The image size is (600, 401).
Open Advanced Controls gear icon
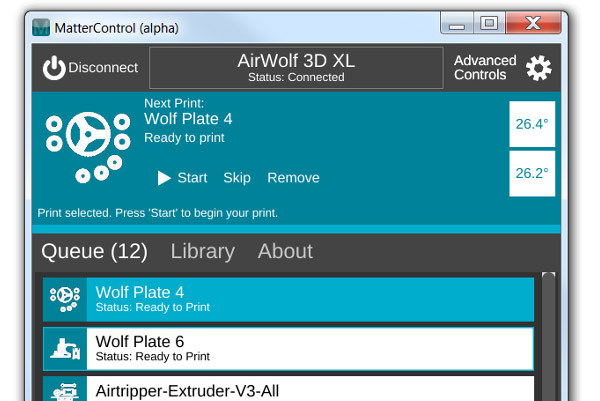point(538,68)
